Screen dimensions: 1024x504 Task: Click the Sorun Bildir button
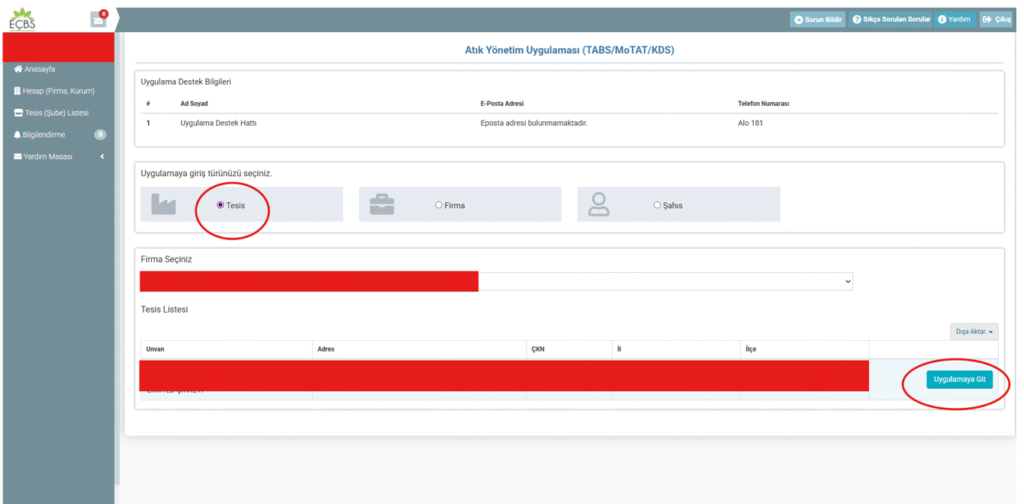(x=817, y=19)
